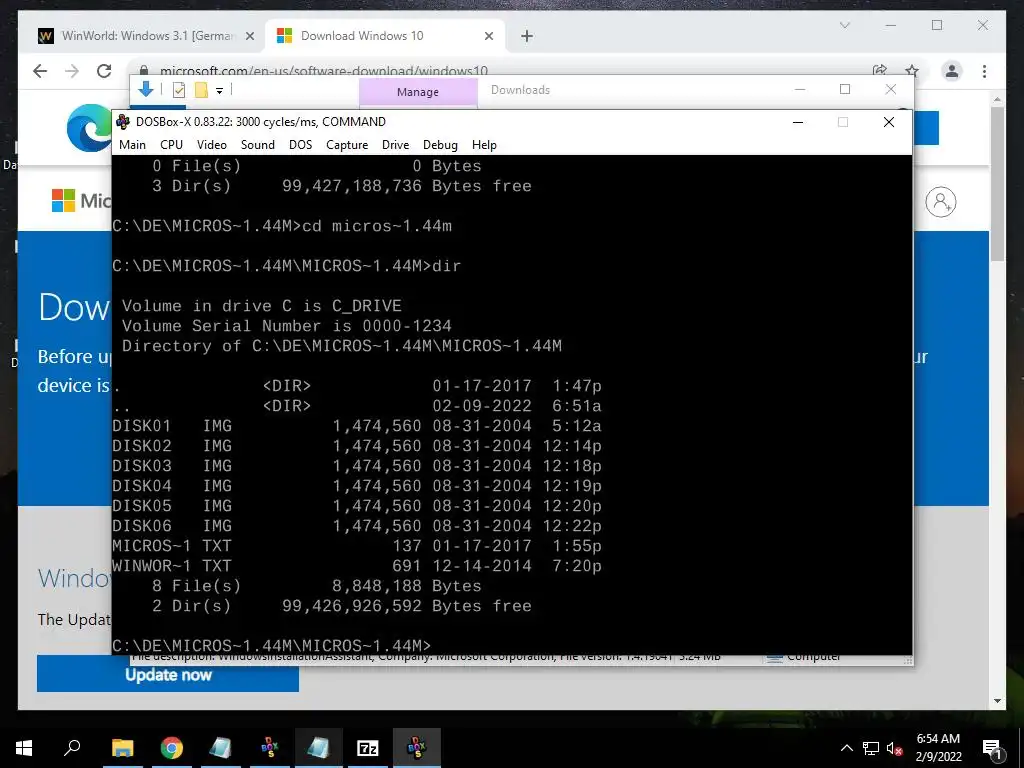Expand Explorer quick access toolbar dropdown

pyautogui.click(x=219, y=91)
